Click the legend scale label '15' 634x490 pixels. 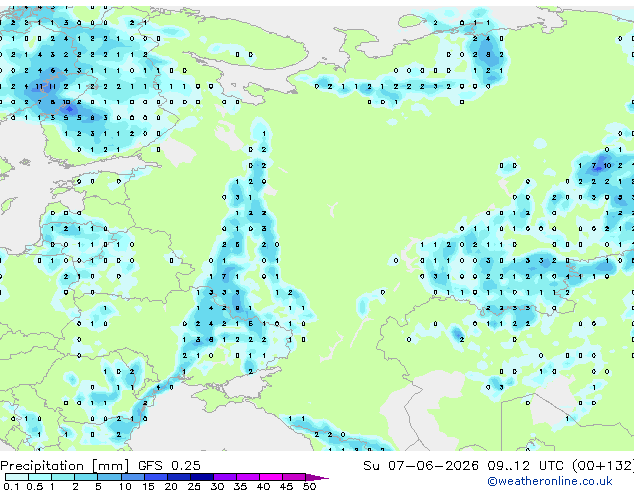click(148, 486)
